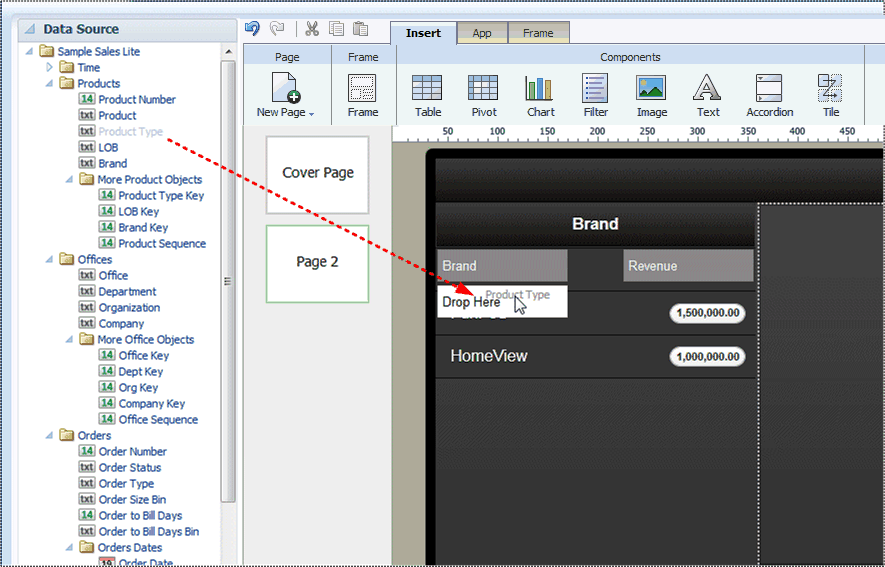Screen dimensions: 885x567
Task: Insert a Frame component
Action: [x=362, y=95]
